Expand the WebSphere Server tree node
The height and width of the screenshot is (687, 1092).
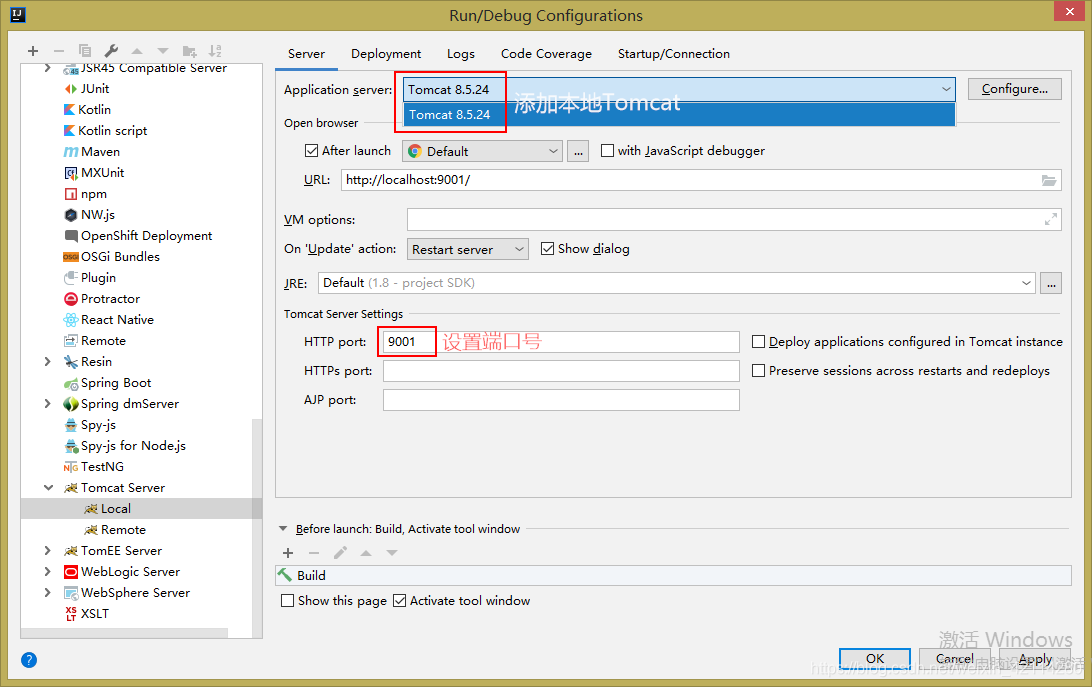(47, 592)
